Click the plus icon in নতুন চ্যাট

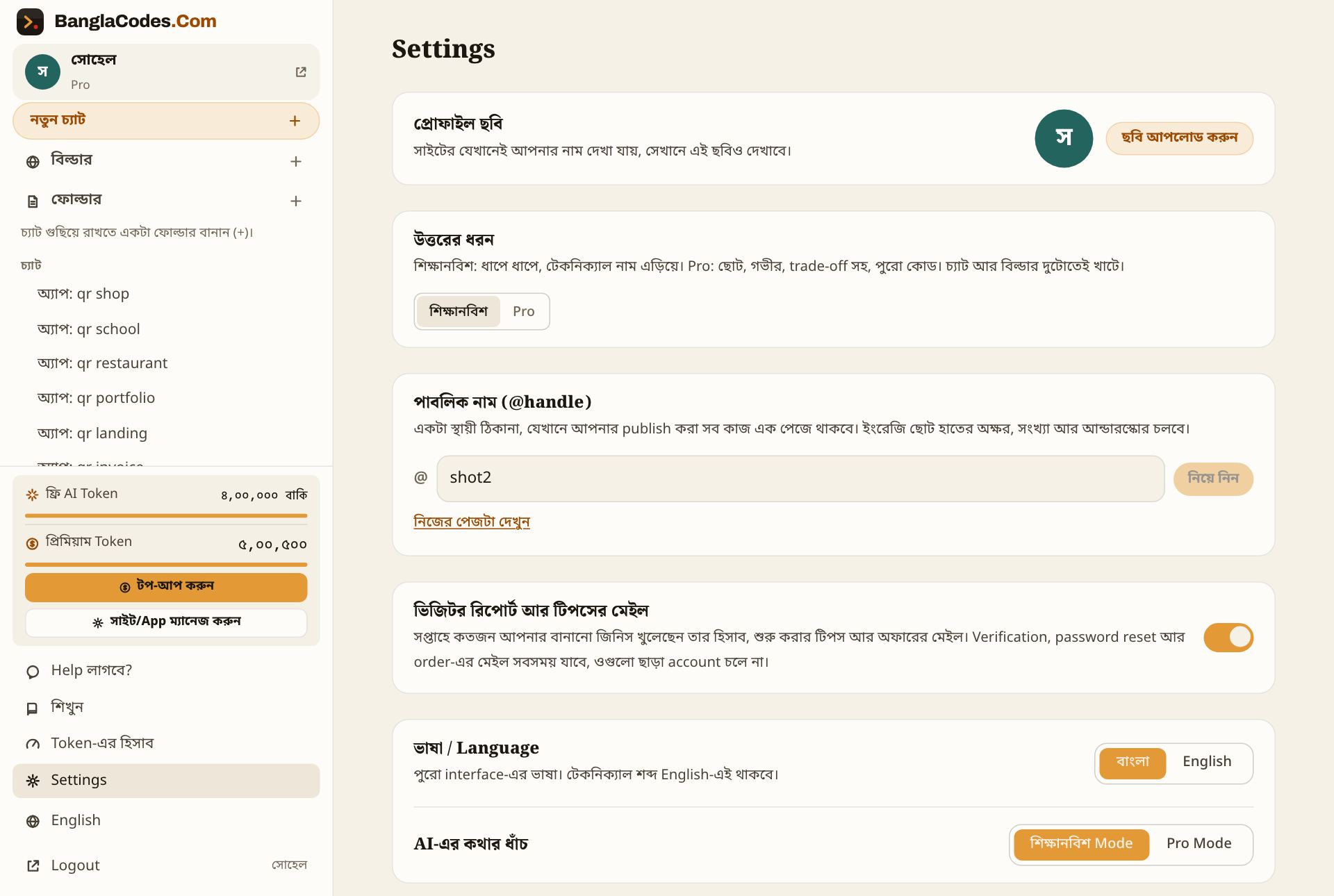295,121
